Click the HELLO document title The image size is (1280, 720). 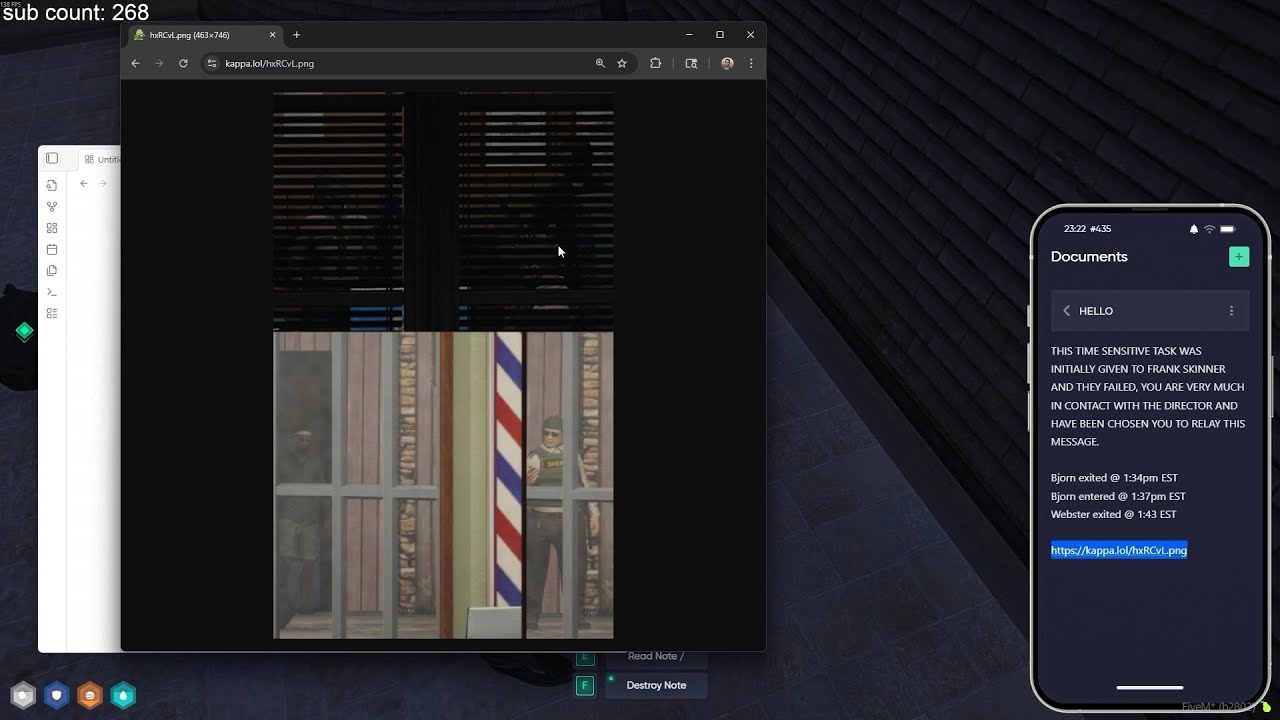pos(1096,311)
